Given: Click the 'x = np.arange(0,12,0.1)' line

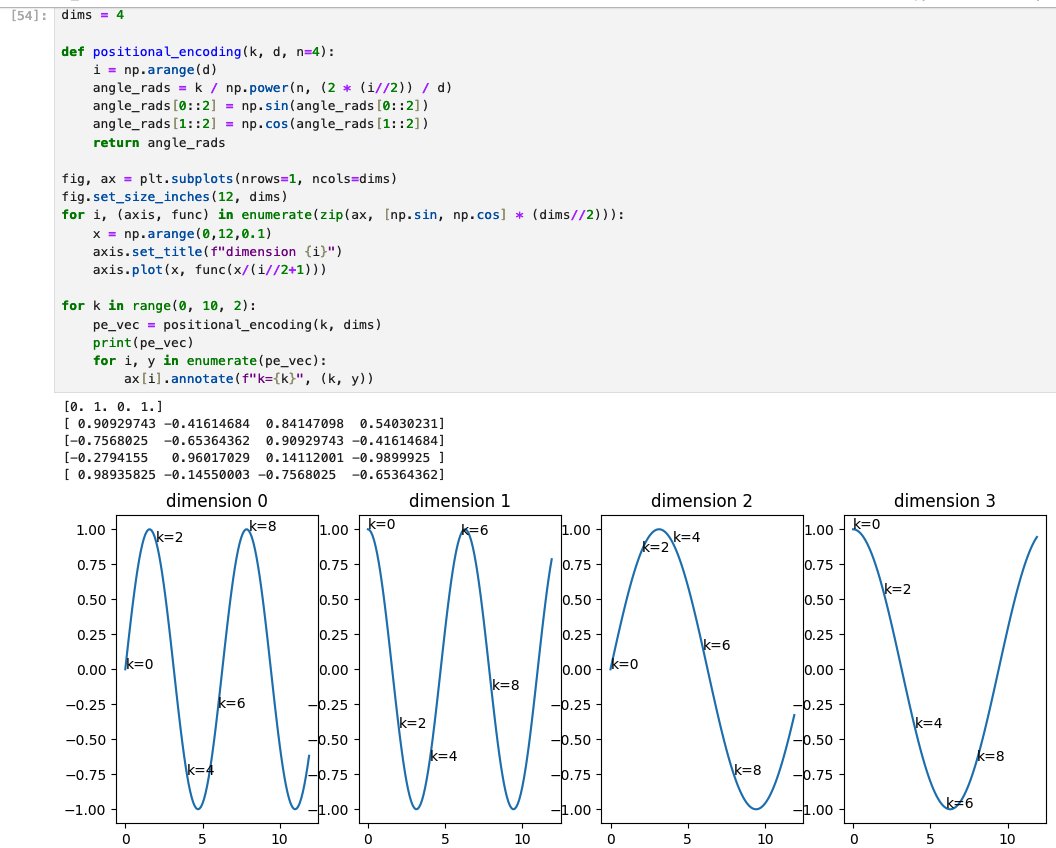Looking at the screenshot, I should [182, 234].
